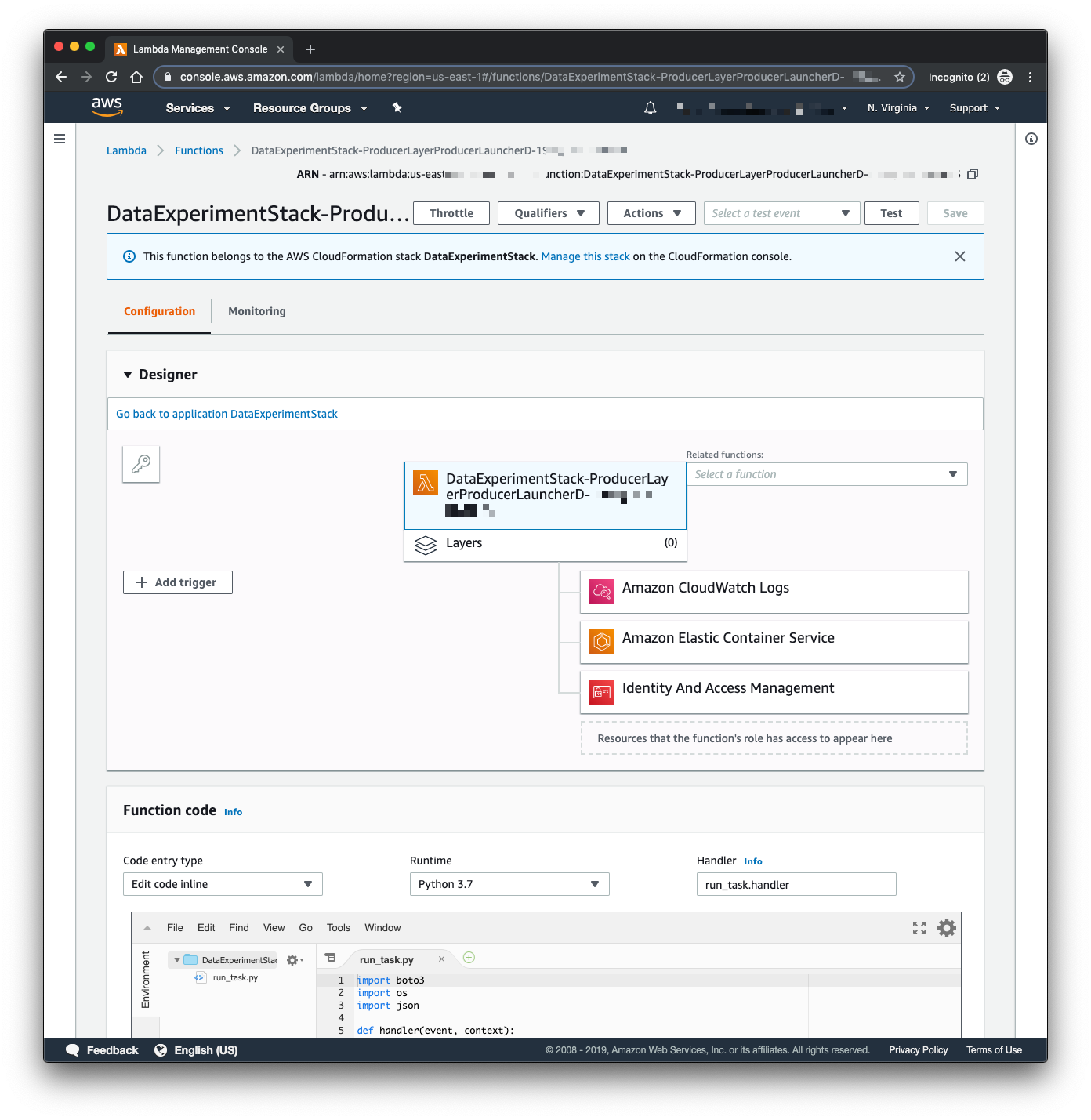
Task: Open the Related functions dropdown
Action: [827, 474]
